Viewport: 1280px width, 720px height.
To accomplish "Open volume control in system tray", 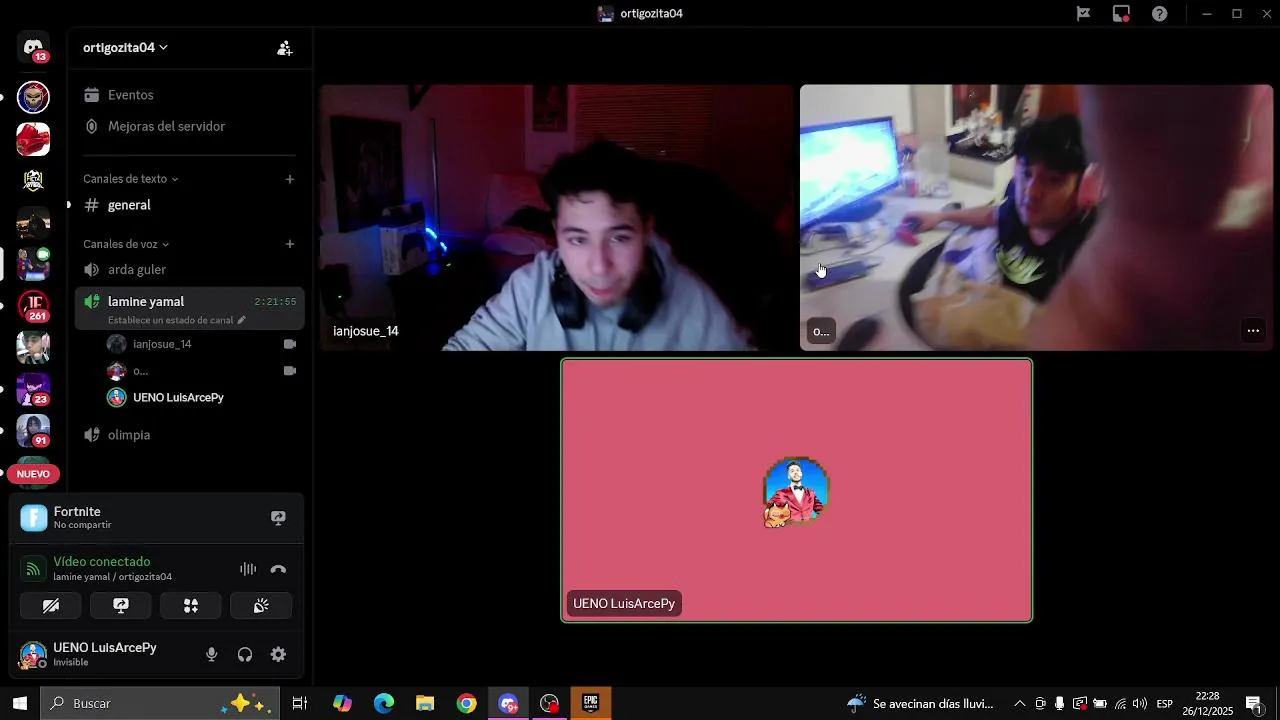I will 1139,703.
